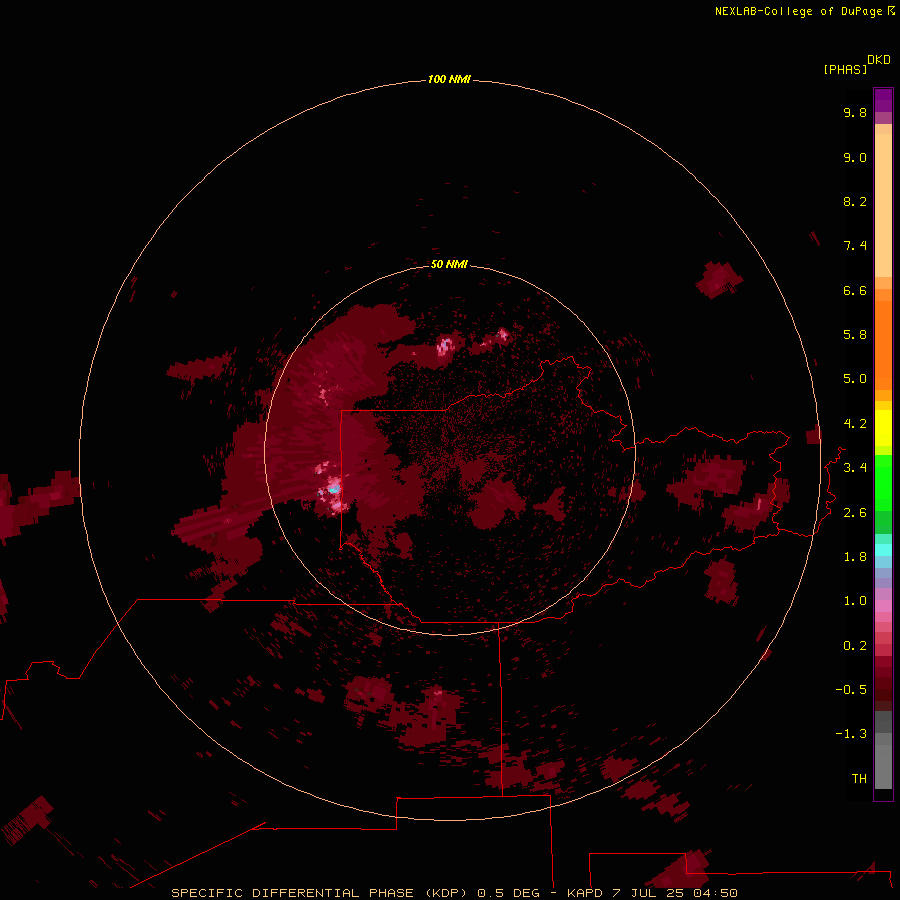Viewport: 900px width, 900px height.
Task: Click the -1.3 scale value
Action: click(851, 734)
